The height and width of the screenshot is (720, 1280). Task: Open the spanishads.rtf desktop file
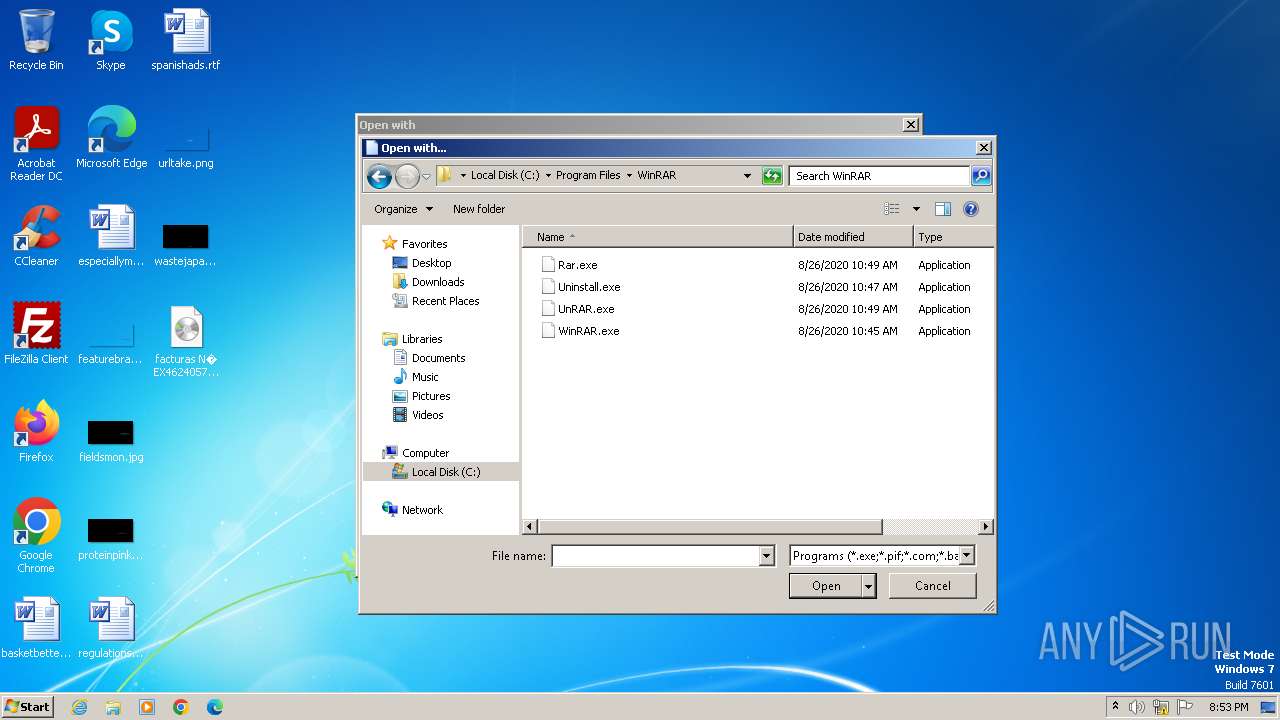(186, 40)
